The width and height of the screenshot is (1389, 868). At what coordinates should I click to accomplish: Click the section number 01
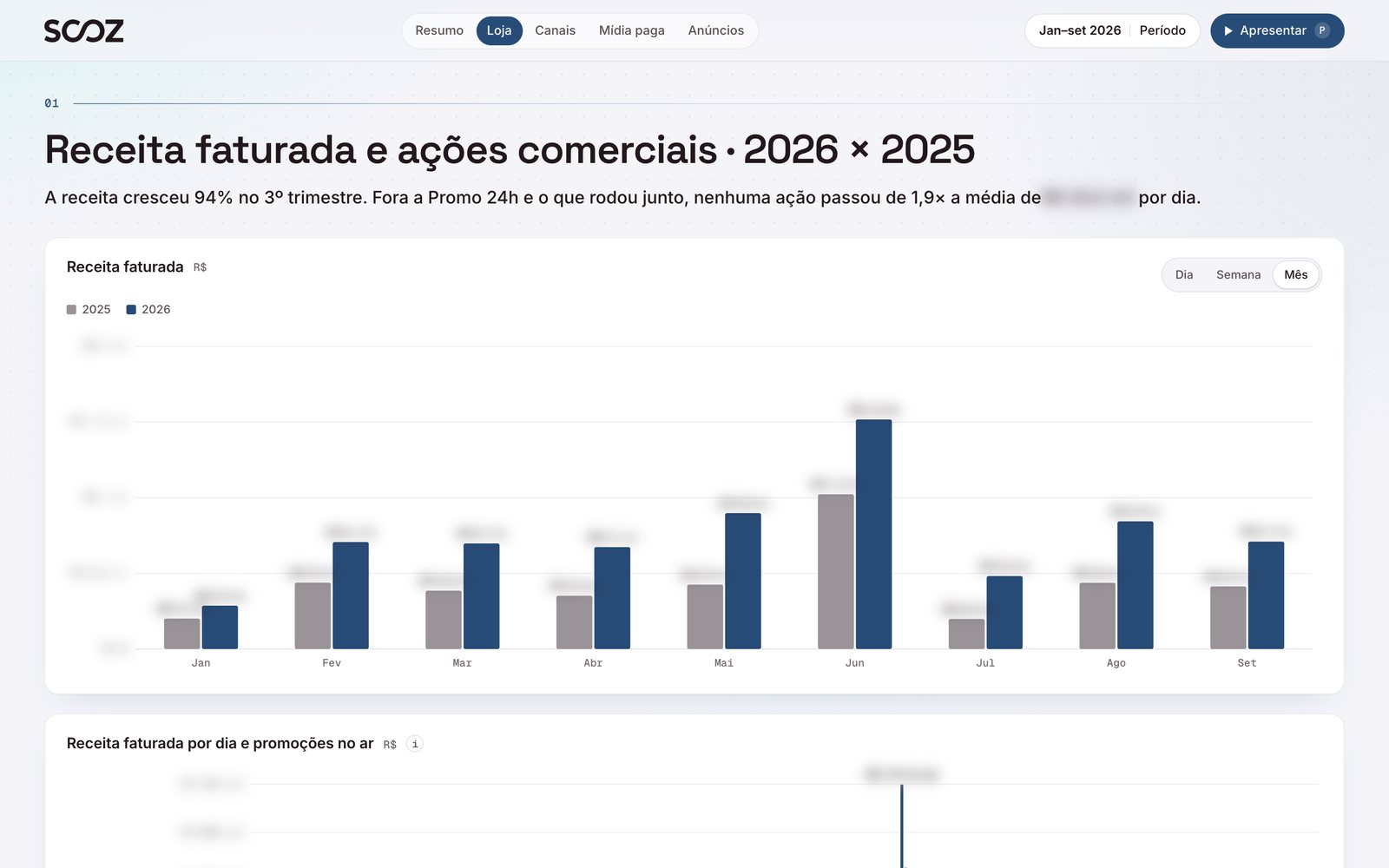tap(52, 103)
